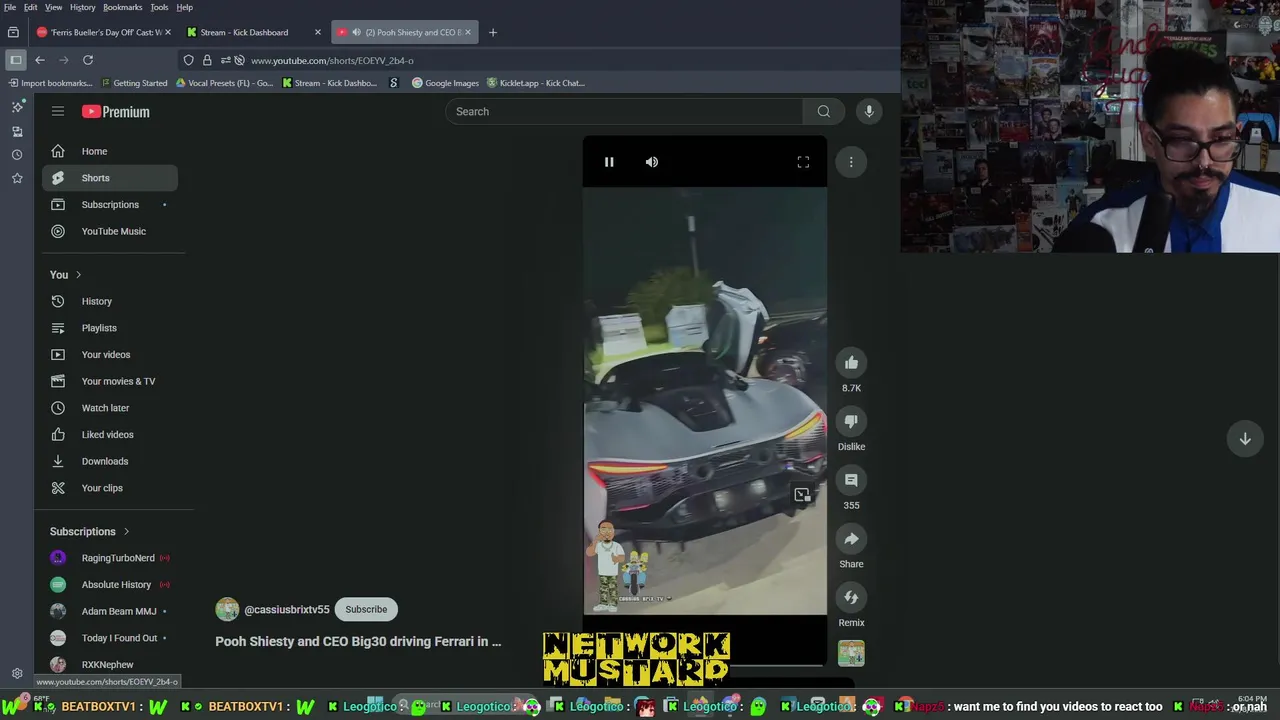Go to YouTube Home
Viewport: 1280px width, 720px height.
point(110,151)
